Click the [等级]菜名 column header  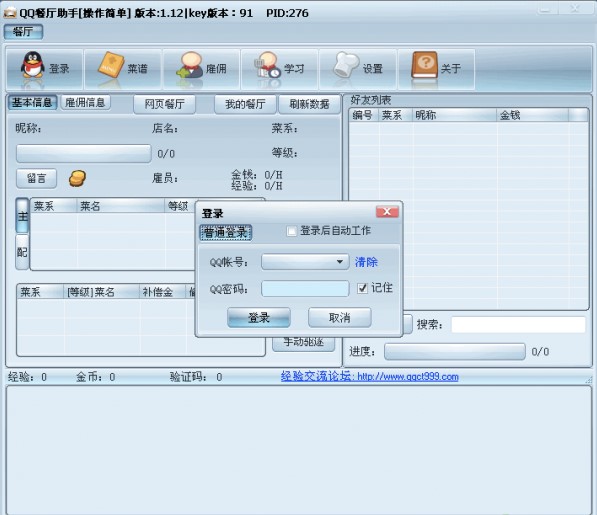101,292
